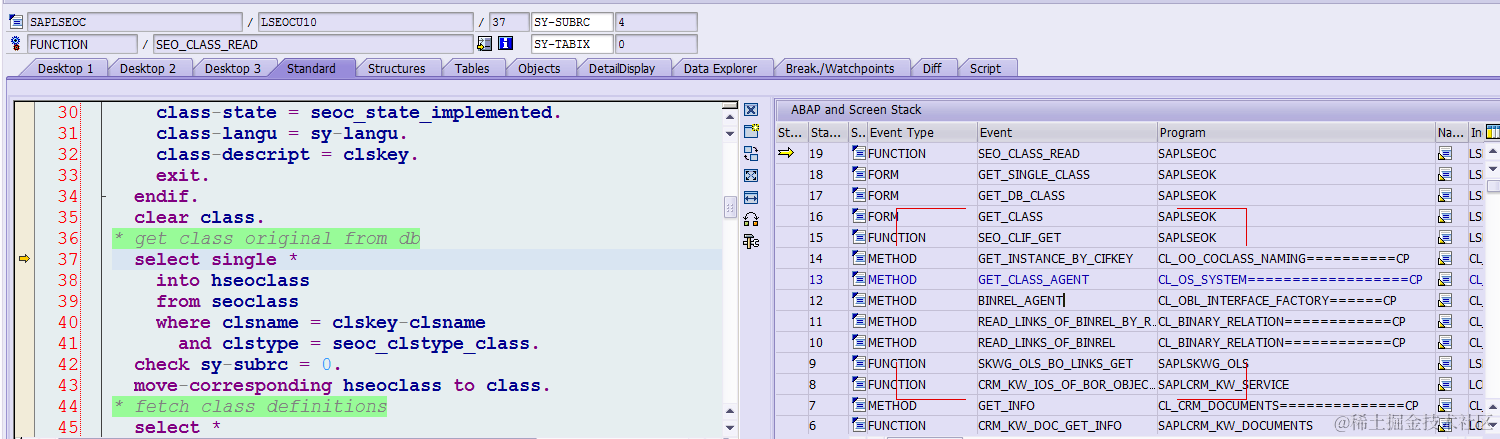This screenshot has width=1500, height=439.
Task: Select the CL_OS_SYSTEM program cell
Action: click(1296, 279)
